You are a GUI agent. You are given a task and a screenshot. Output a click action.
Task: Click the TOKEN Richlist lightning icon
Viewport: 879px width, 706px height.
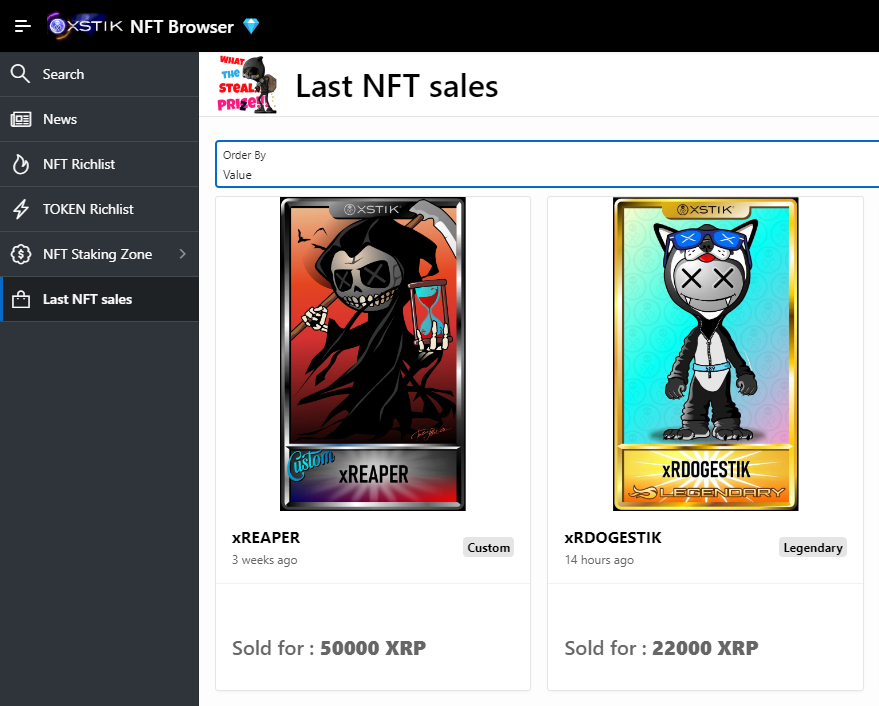click(21, 209)
